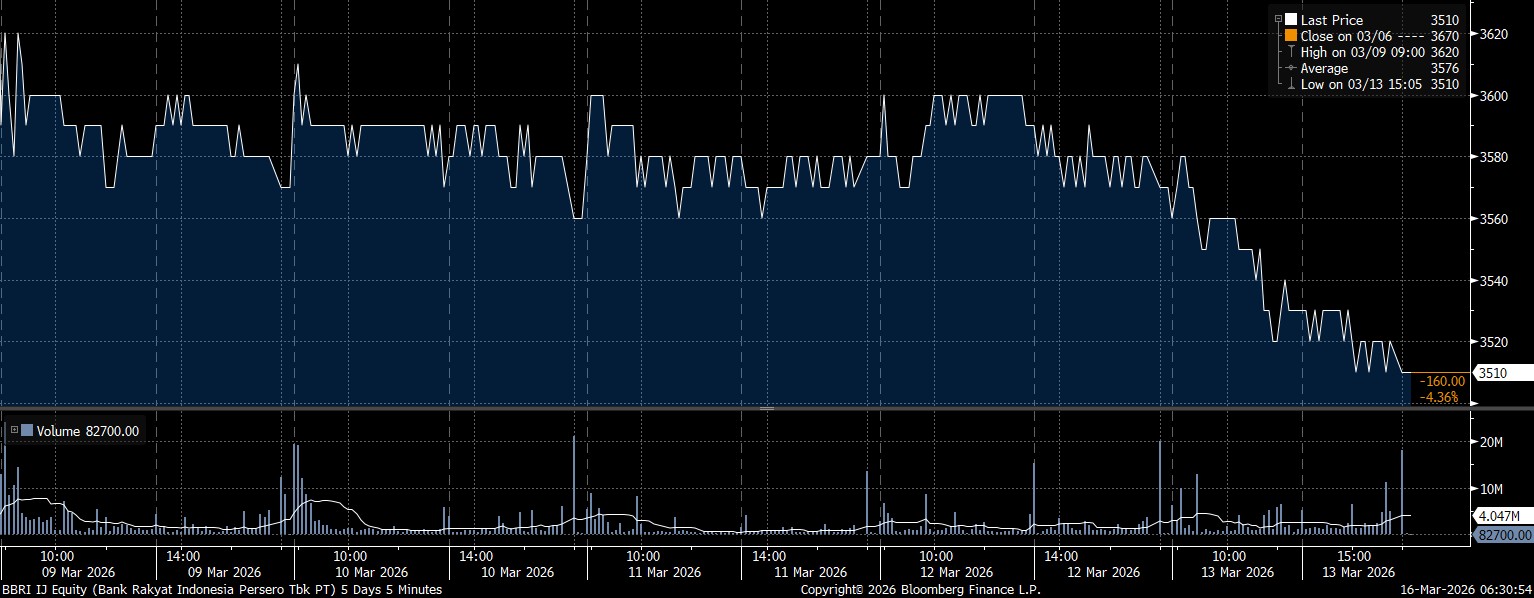
Task: Click the 3510 last price axis tag
Action: (x=1492, y=373)
